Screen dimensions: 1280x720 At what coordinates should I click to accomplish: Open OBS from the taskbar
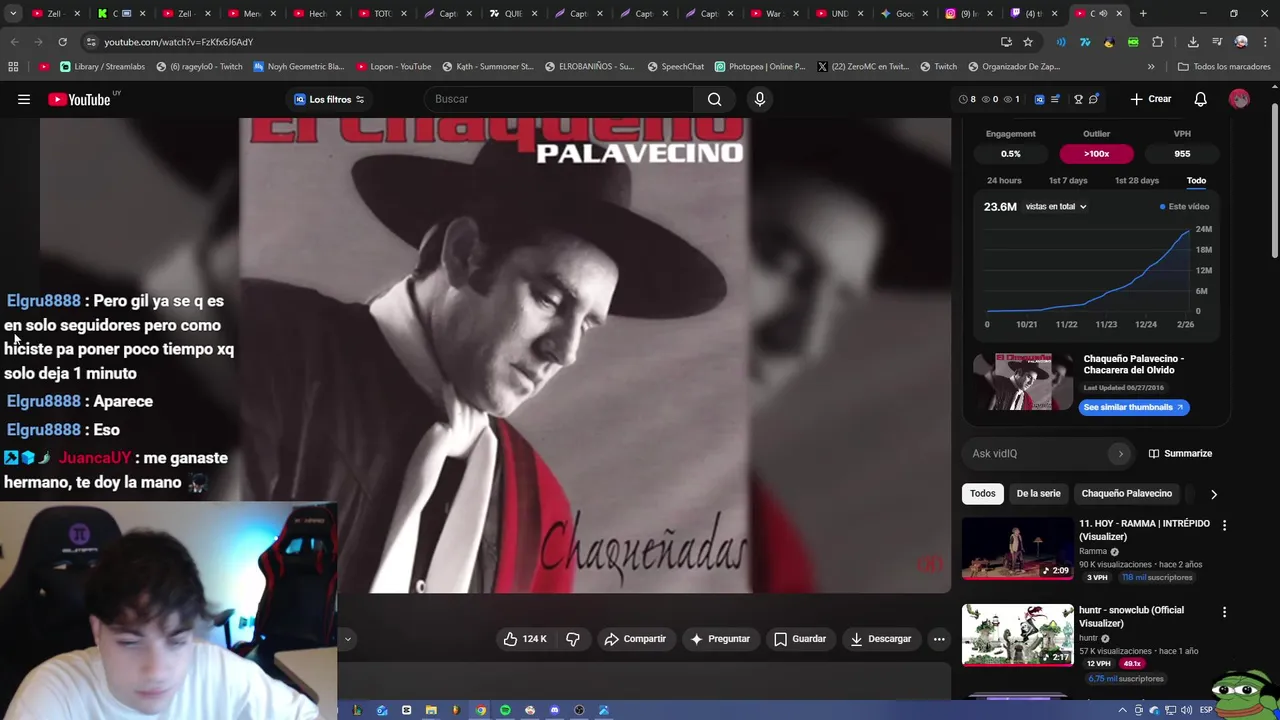[579, 710]
